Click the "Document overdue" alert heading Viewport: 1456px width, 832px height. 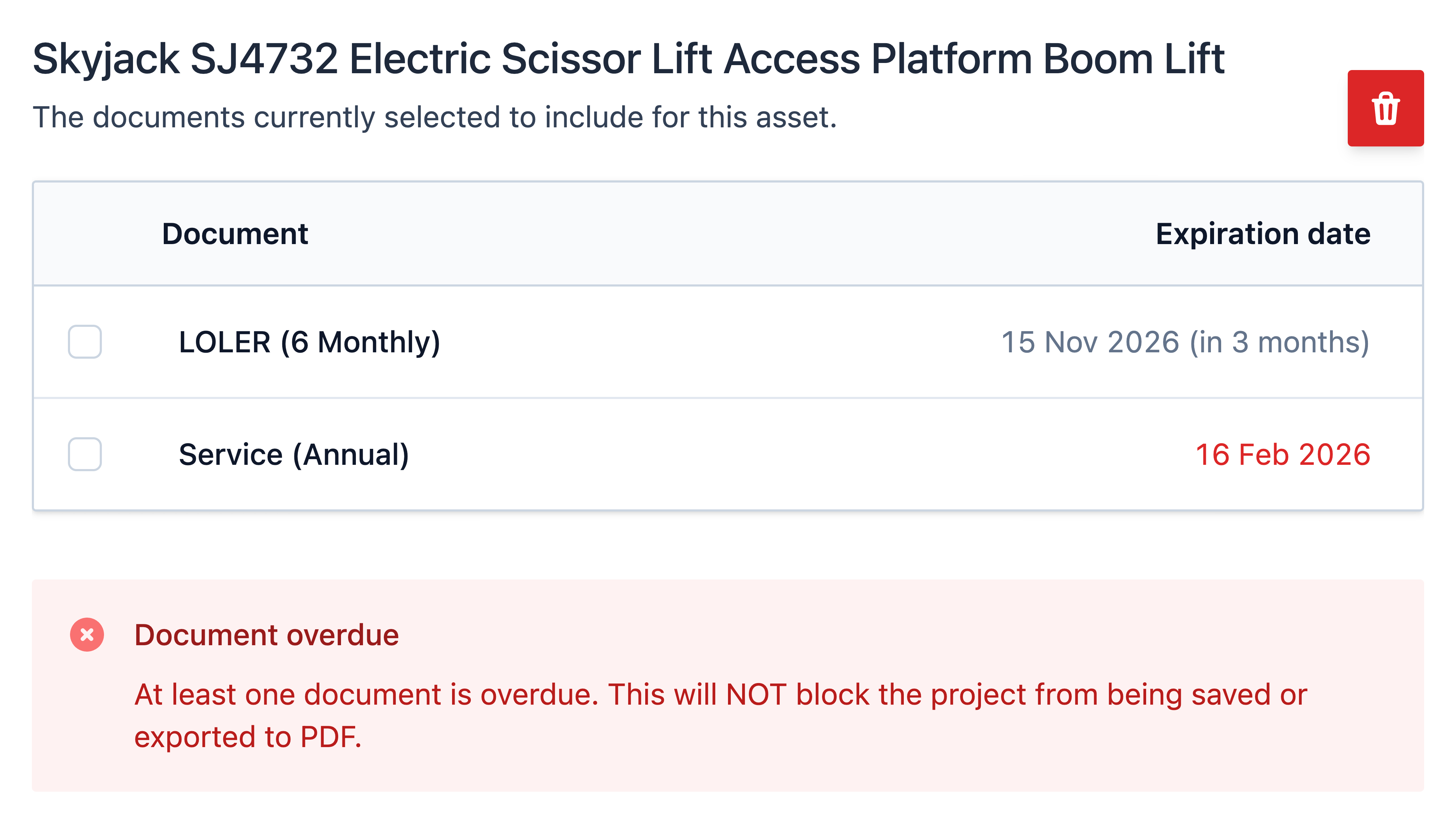(x=266, y=635)
